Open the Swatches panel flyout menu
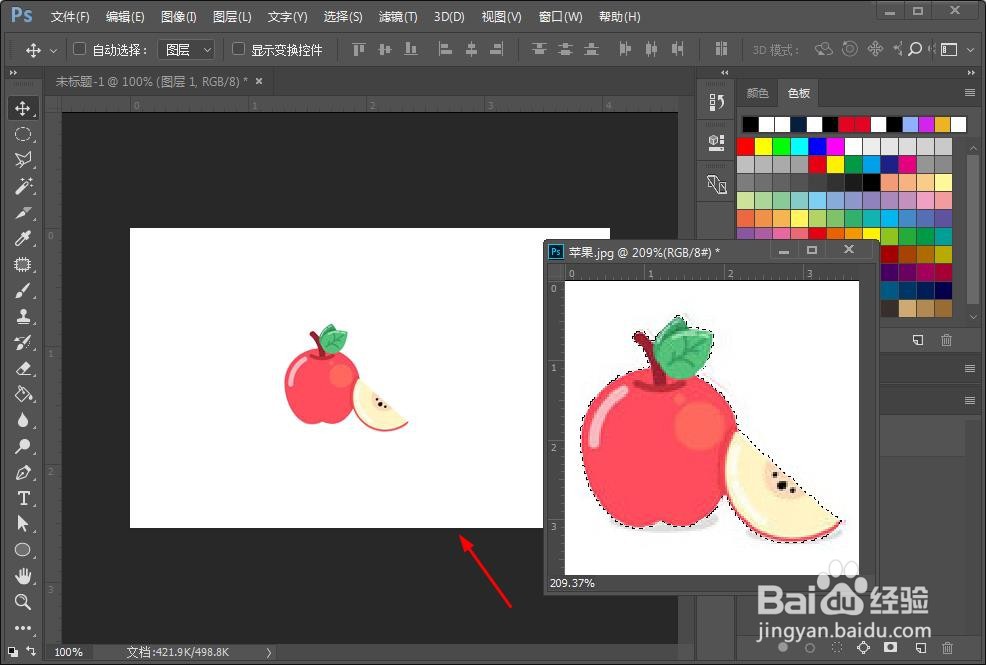This screenshot has height=665, width=986. (x=970, y=92)
